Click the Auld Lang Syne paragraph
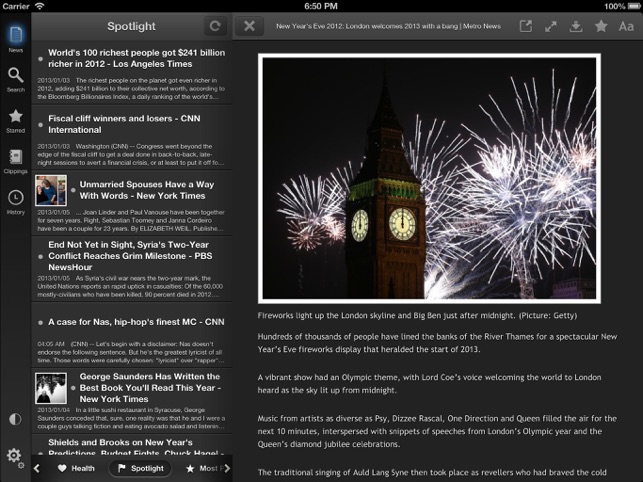 pyautogui.click(x=432, y=472)
